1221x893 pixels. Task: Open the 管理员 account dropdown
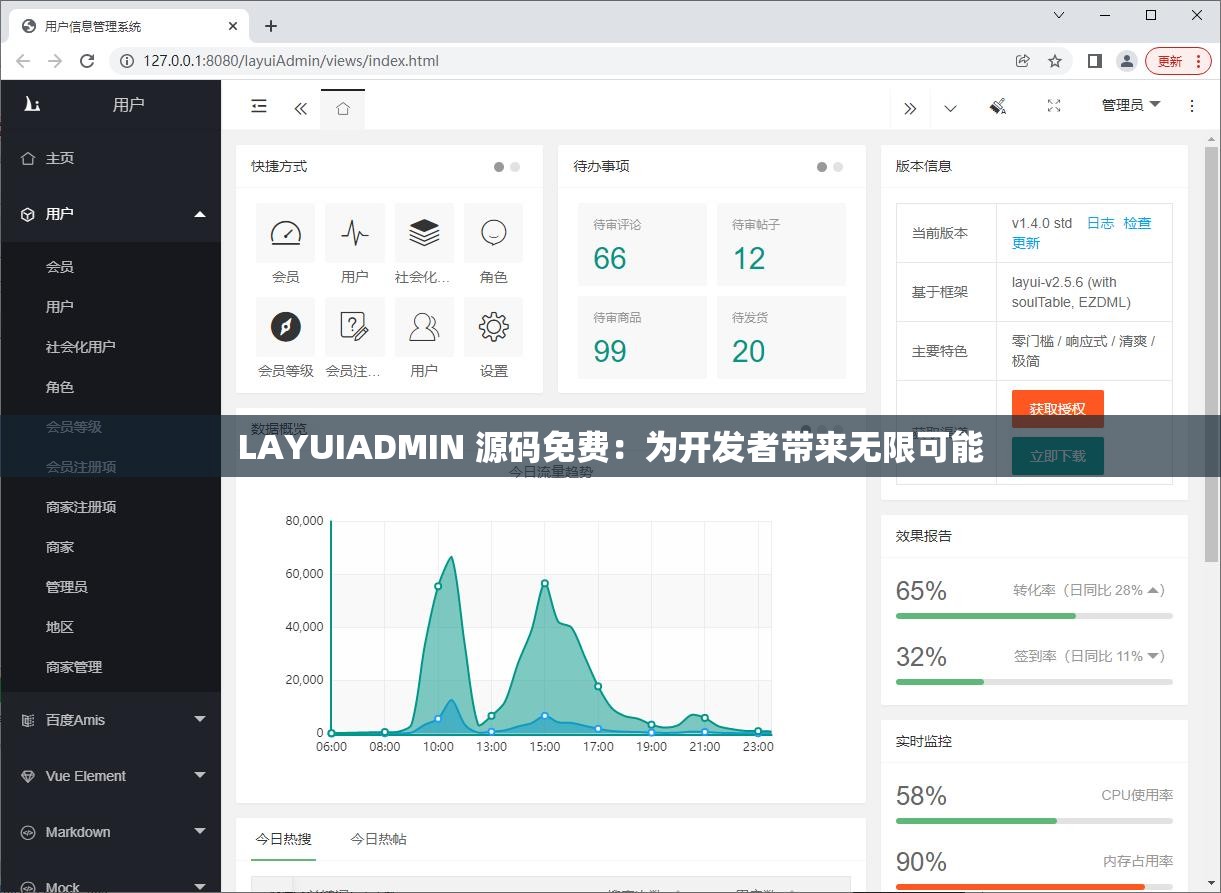tap(1129, 105)
